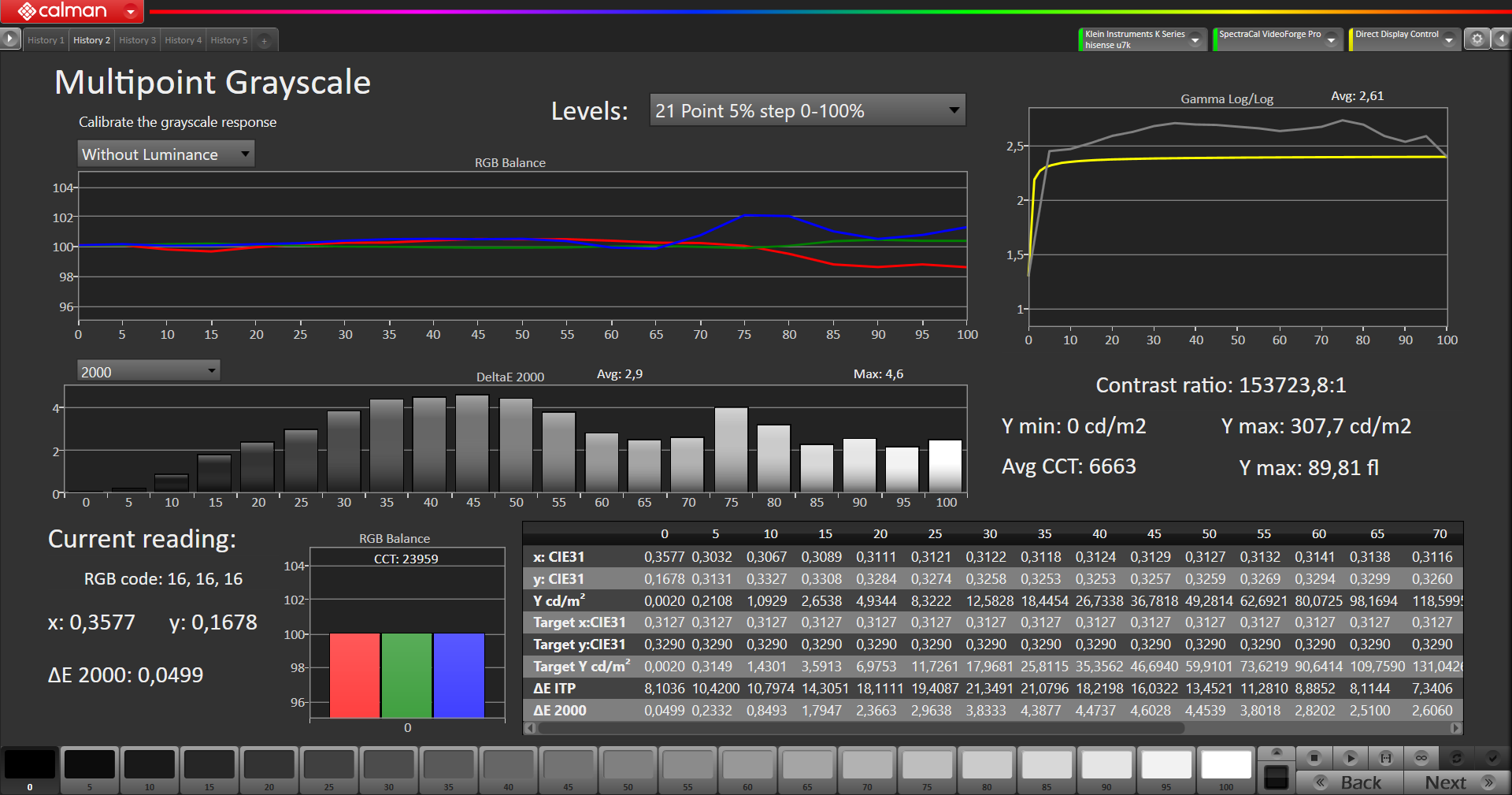Screen dimensions: 1512x795
Task: Select the 85 level grayscale swatch
Action: click(1047, 768)
